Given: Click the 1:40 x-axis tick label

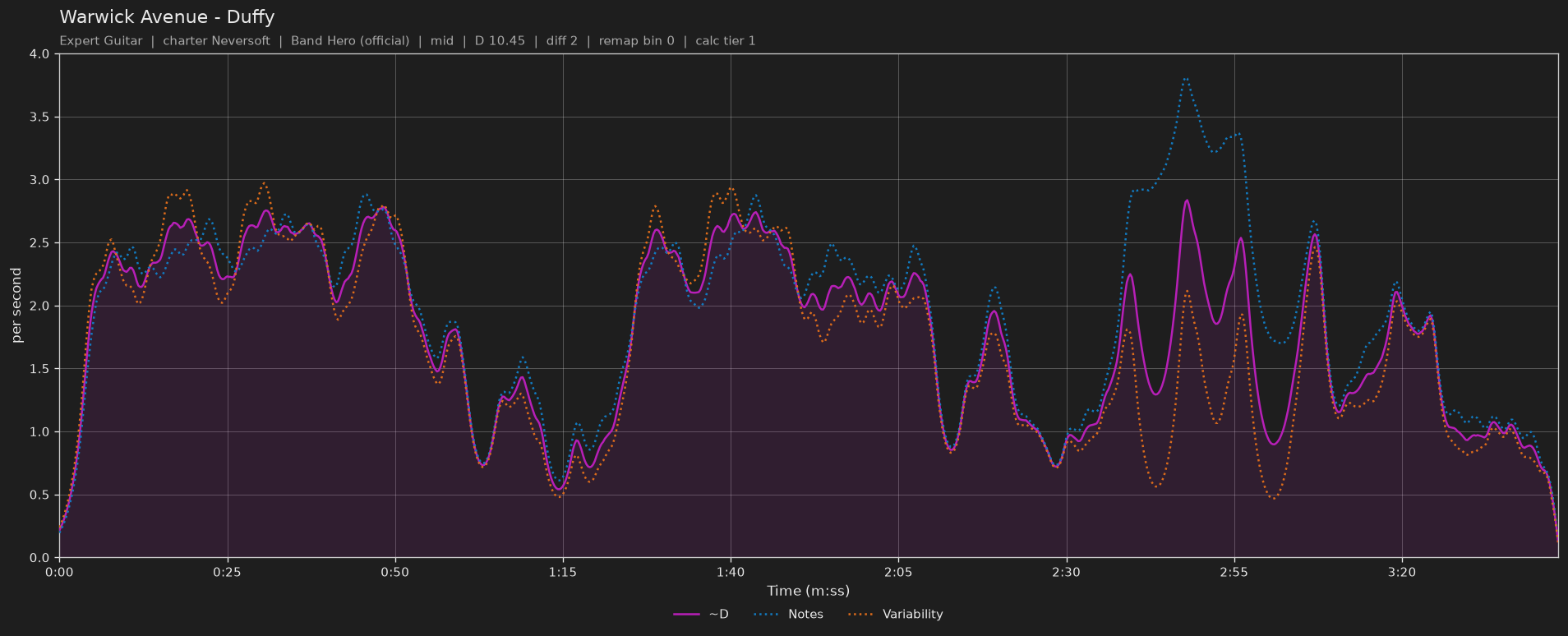Looking at the screenshot, I should (731, 572).
